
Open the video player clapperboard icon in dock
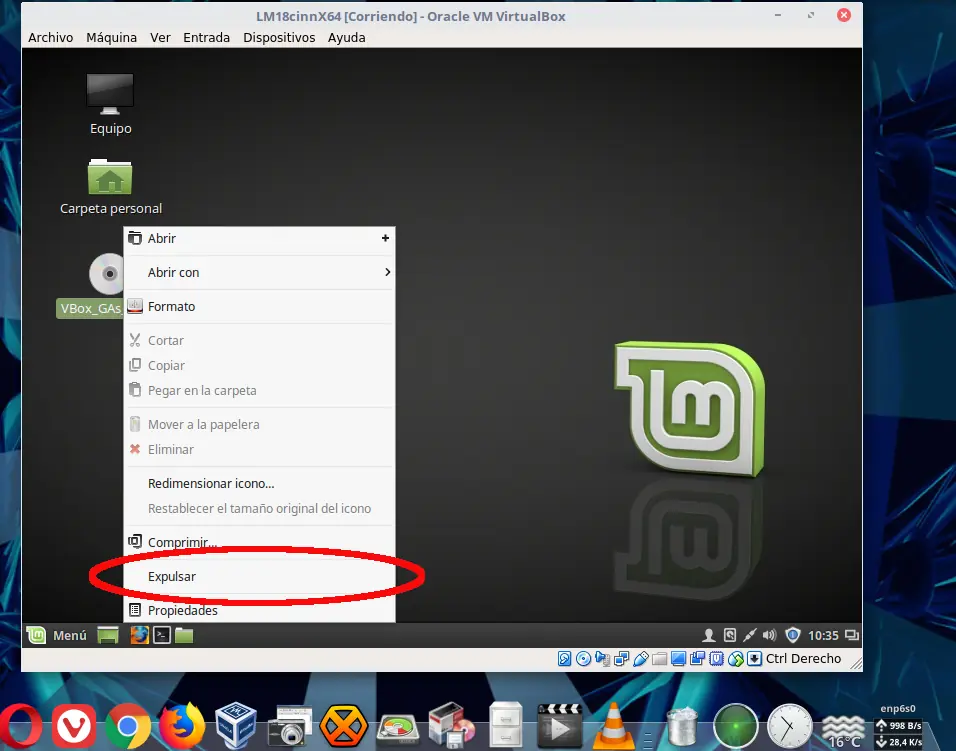[x=560, y=725]
